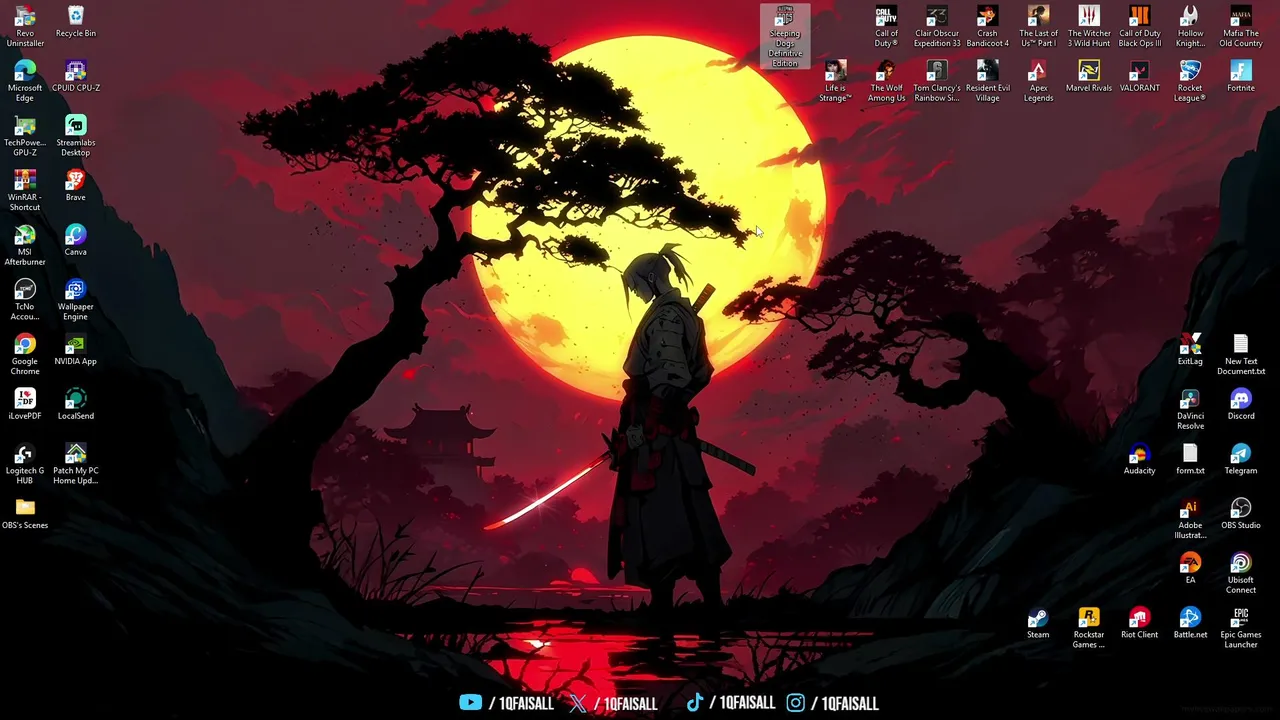Open the OBS's Scenes folder
The width and height of the screenshot is (1280, 720).
point(25,514)
